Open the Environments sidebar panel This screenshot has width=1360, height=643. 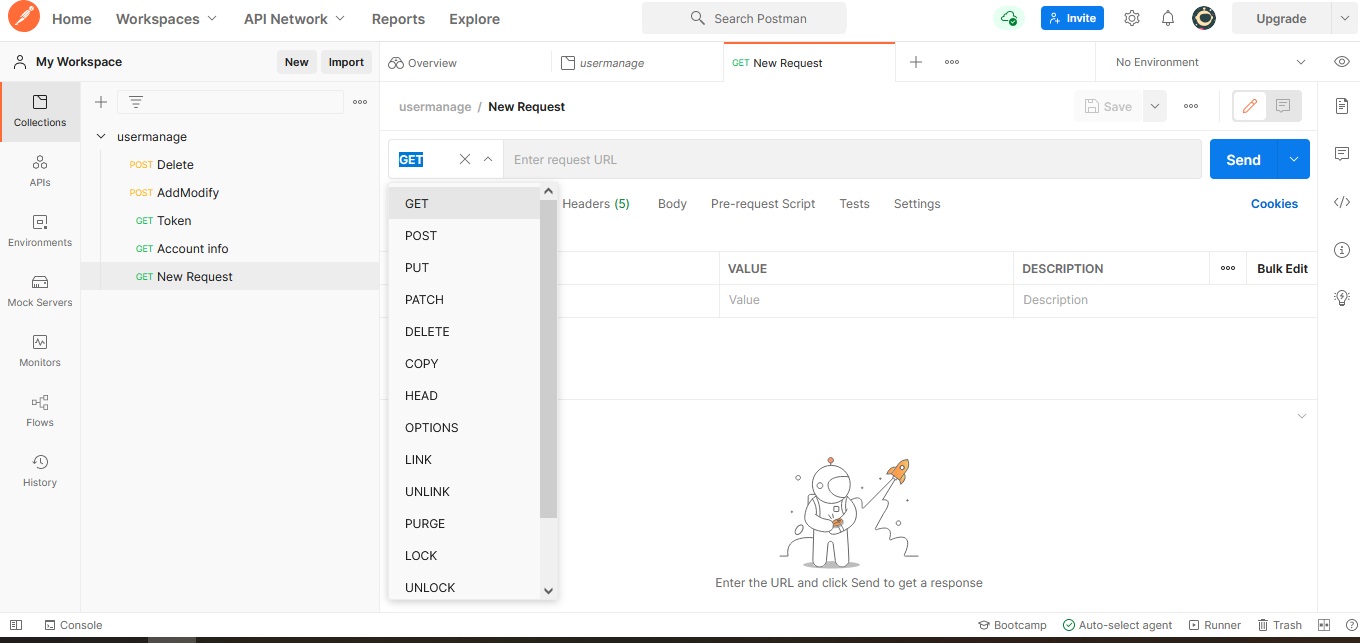[40, 231]
